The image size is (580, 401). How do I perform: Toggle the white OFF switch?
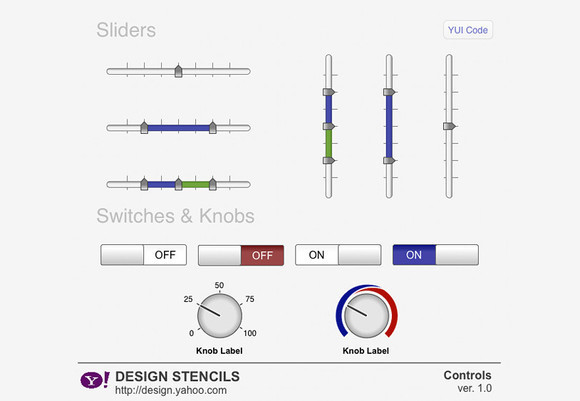(144, 255)
